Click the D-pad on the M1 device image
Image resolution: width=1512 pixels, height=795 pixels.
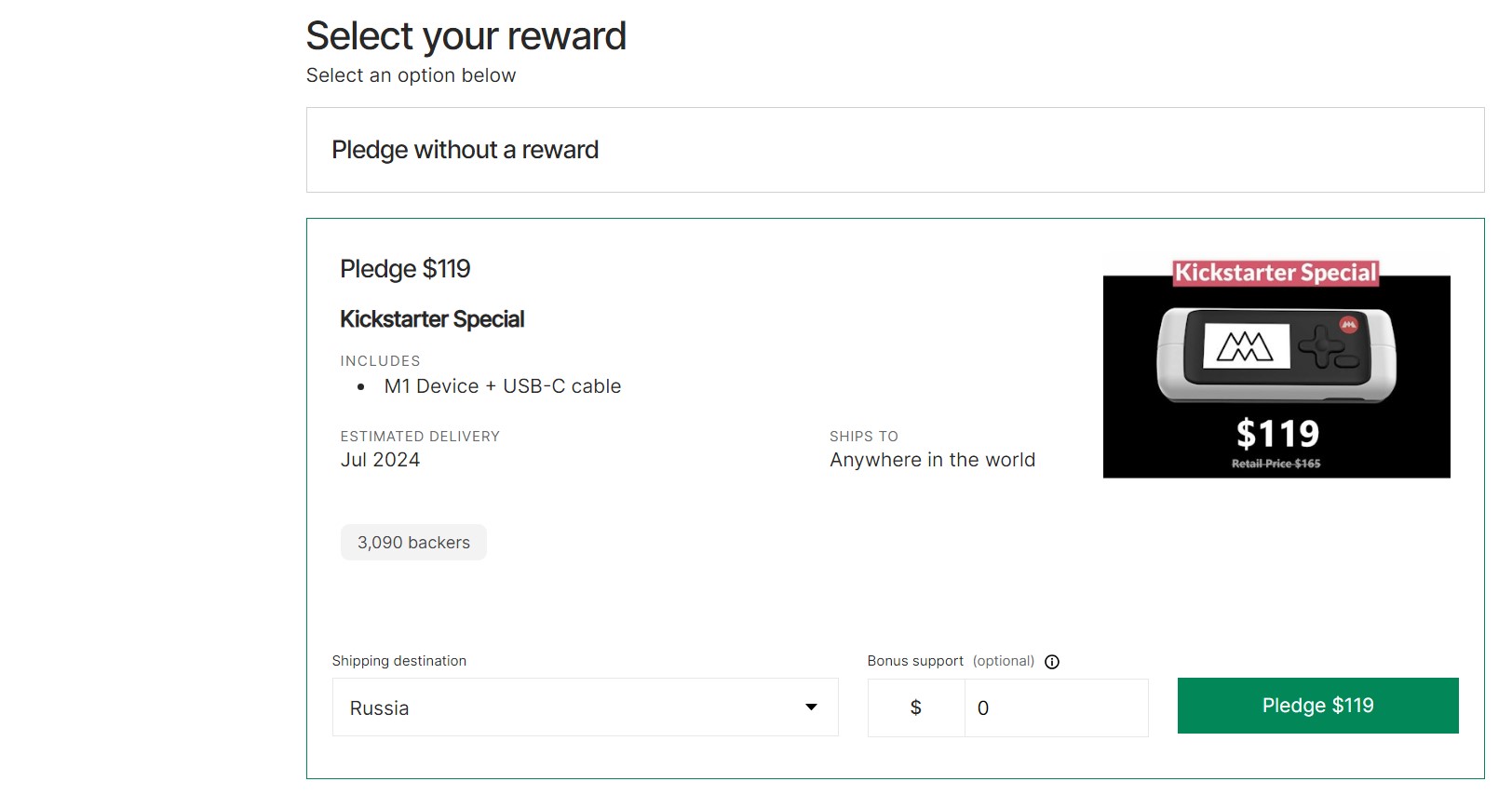[1321, 350]
